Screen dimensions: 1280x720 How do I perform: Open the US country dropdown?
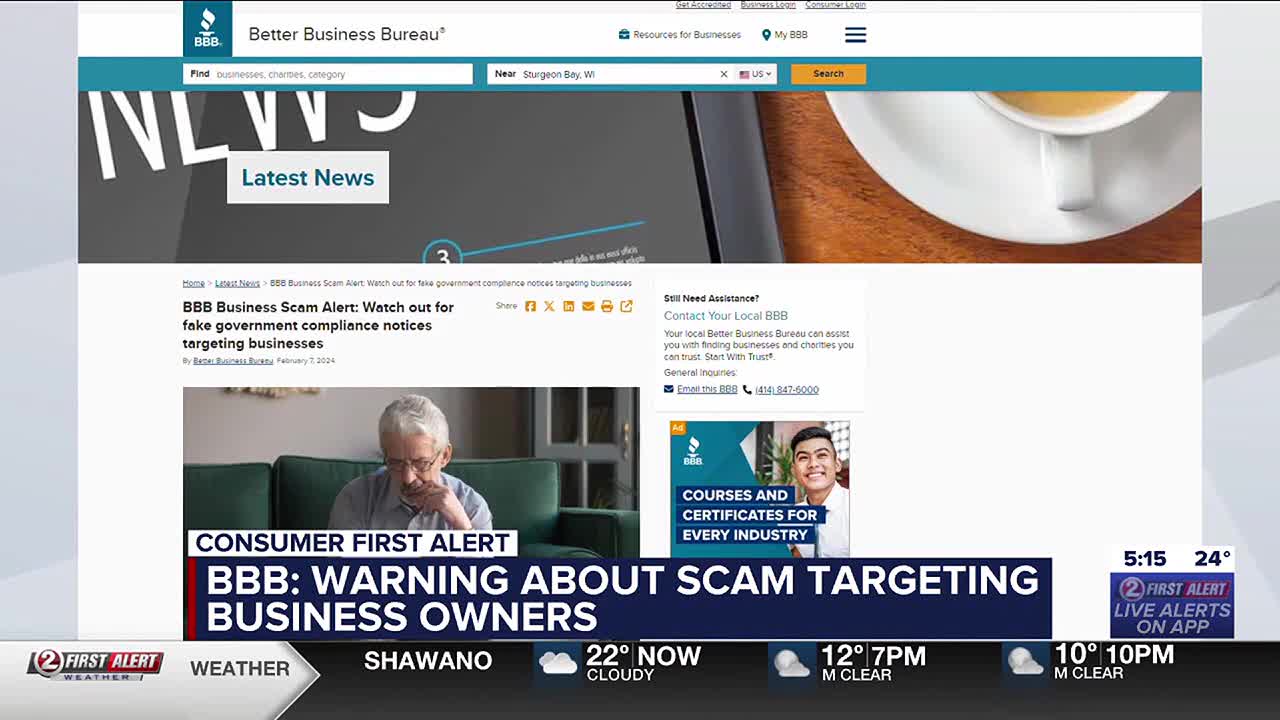click(756, 74)
